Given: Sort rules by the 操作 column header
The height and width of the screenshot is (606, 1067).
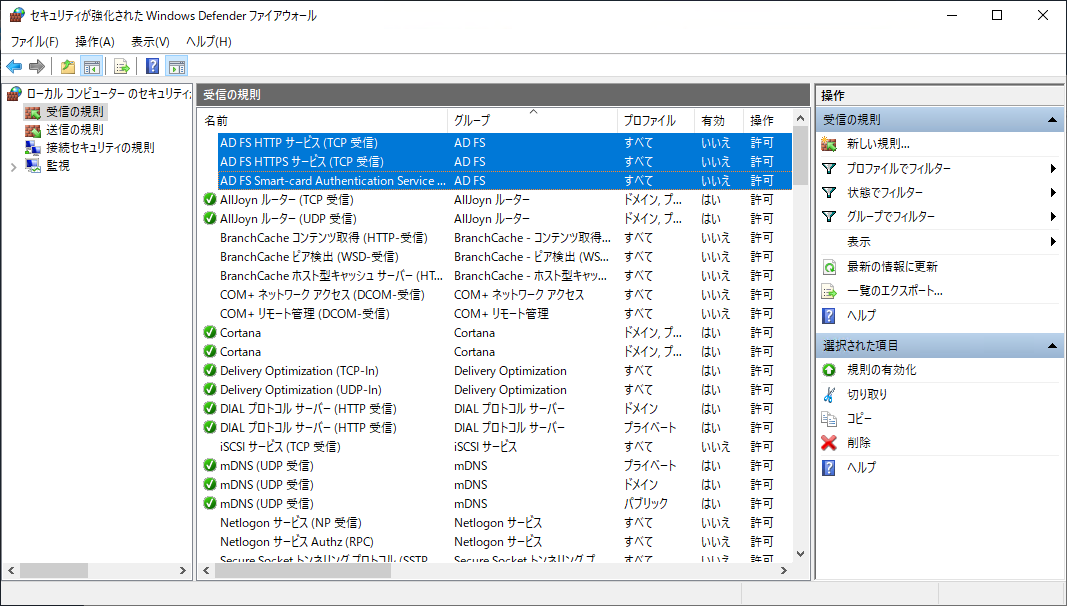Looking at the screenshot, I should tap(768, 120).
